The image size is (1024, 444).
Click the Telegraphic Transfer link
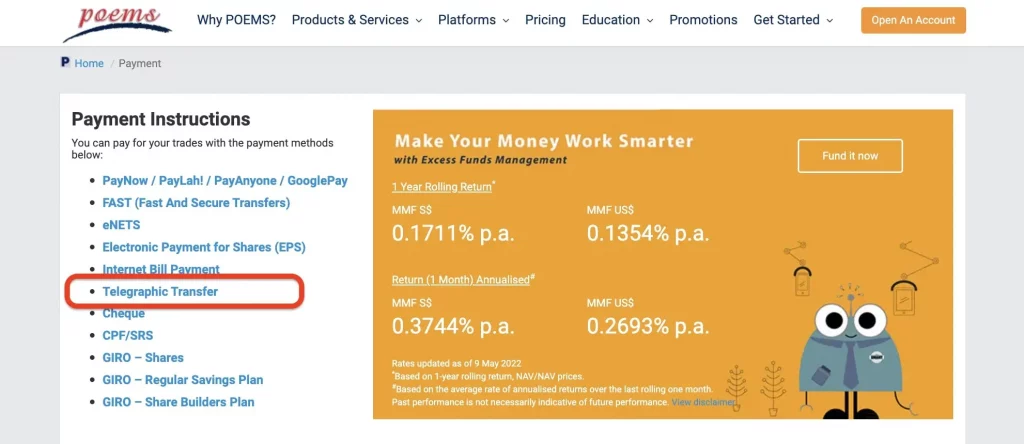tap(160, 292)
